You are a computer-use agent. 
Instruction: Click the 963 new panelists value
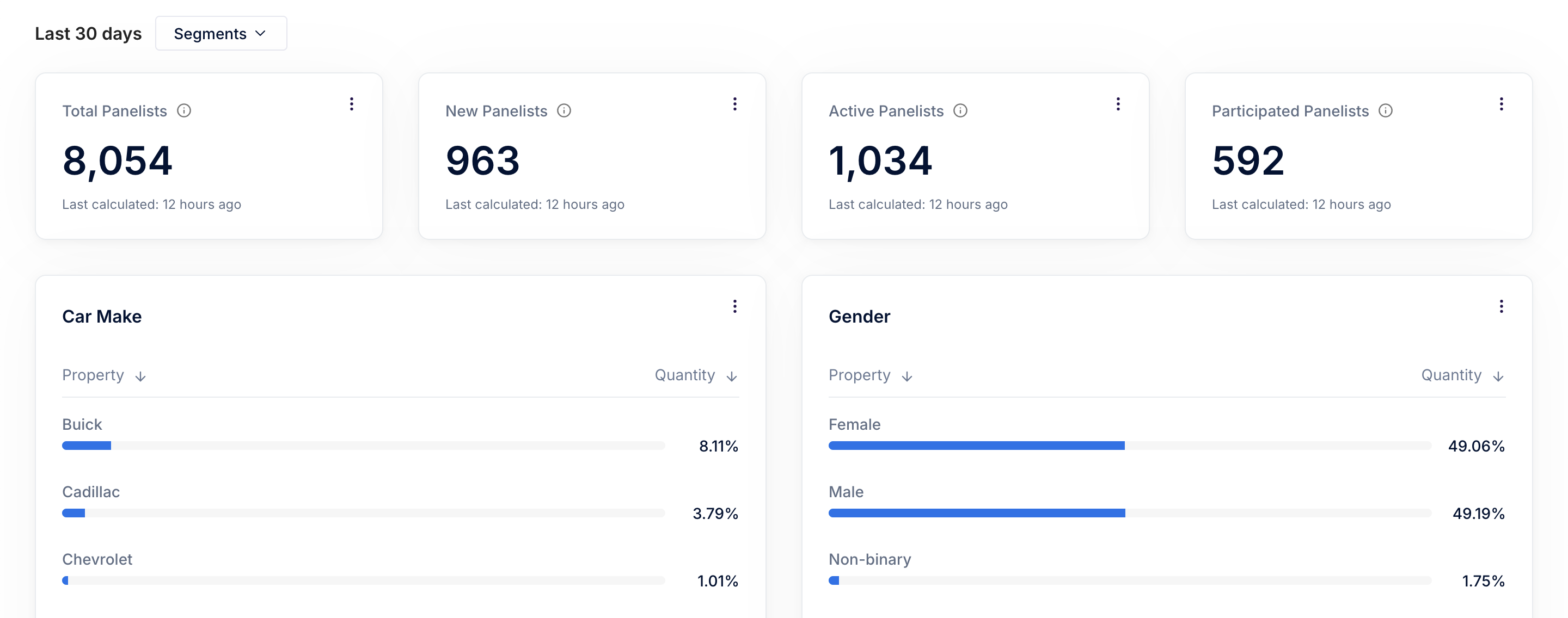coord(483,161)
